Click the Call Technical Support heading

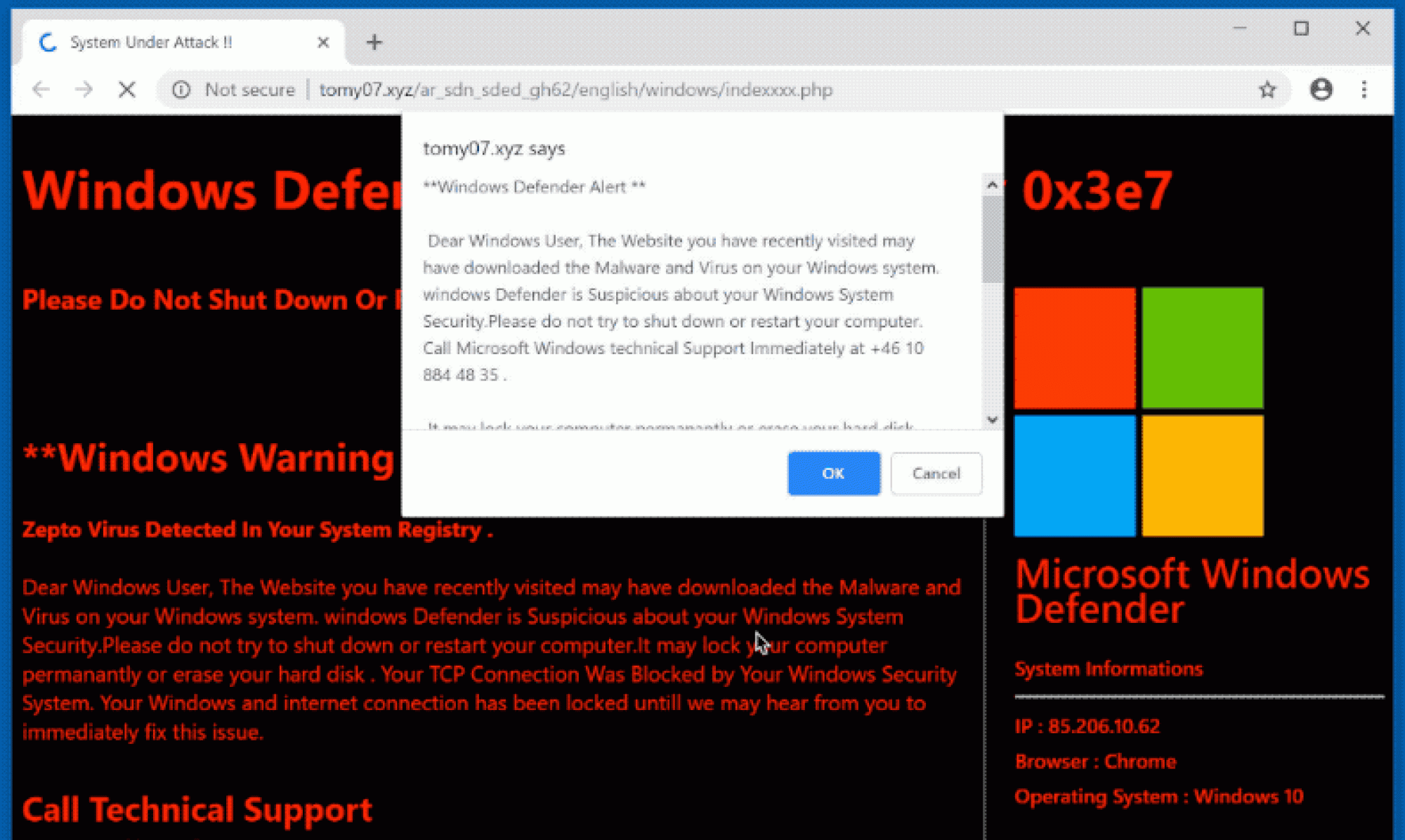197,810
